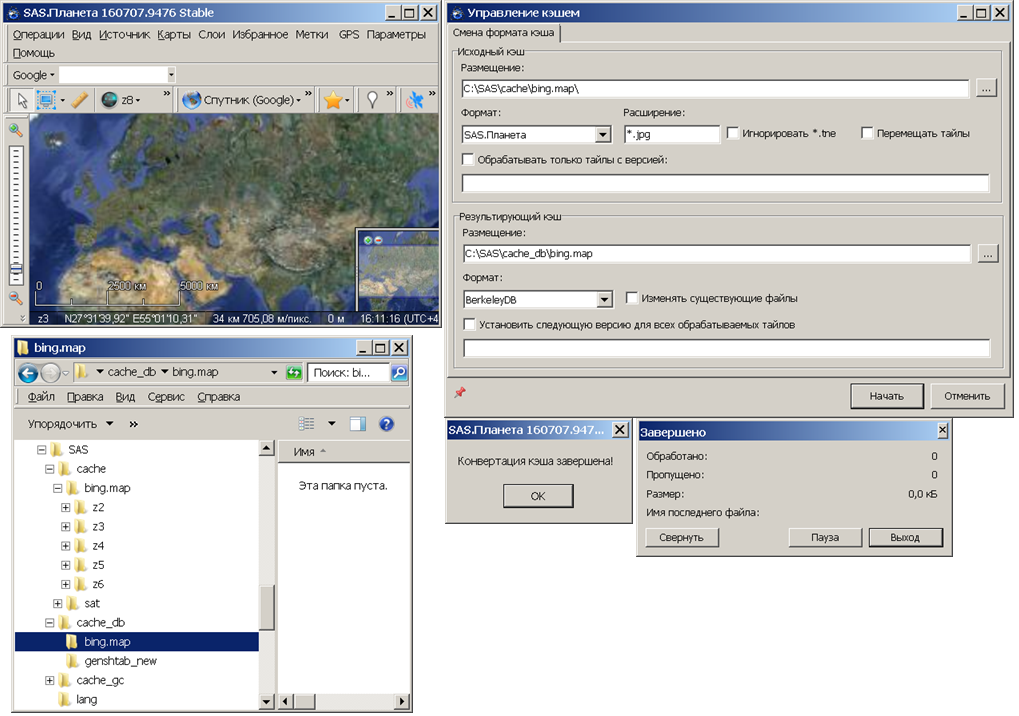The height and width of the screenshot is (716, 1019).
Task: Click the GPS satellite icon in toolbar
Action: coord(415,100)
